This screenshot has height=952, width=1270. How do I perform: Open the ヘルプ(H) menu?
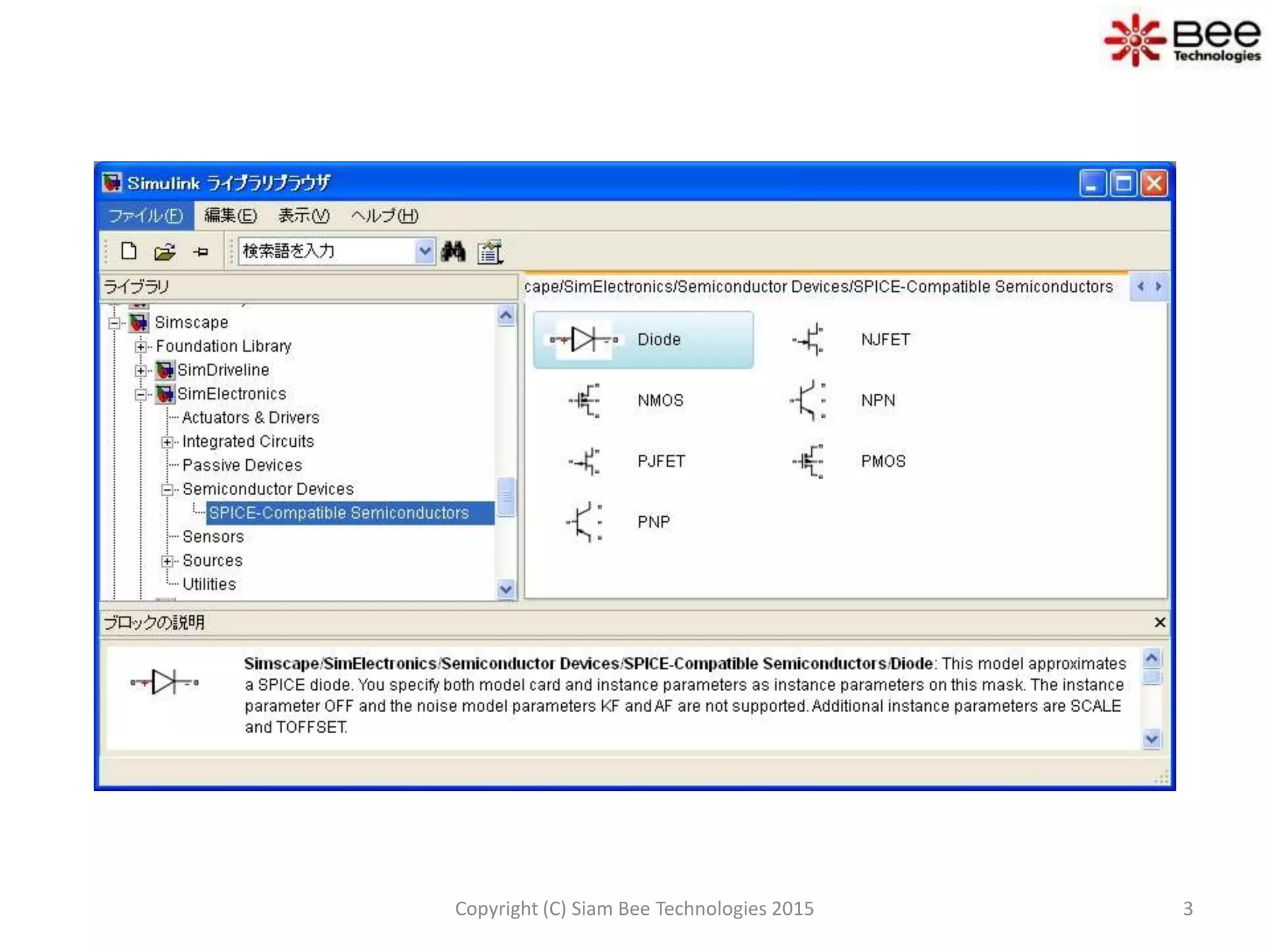[384, 216]
